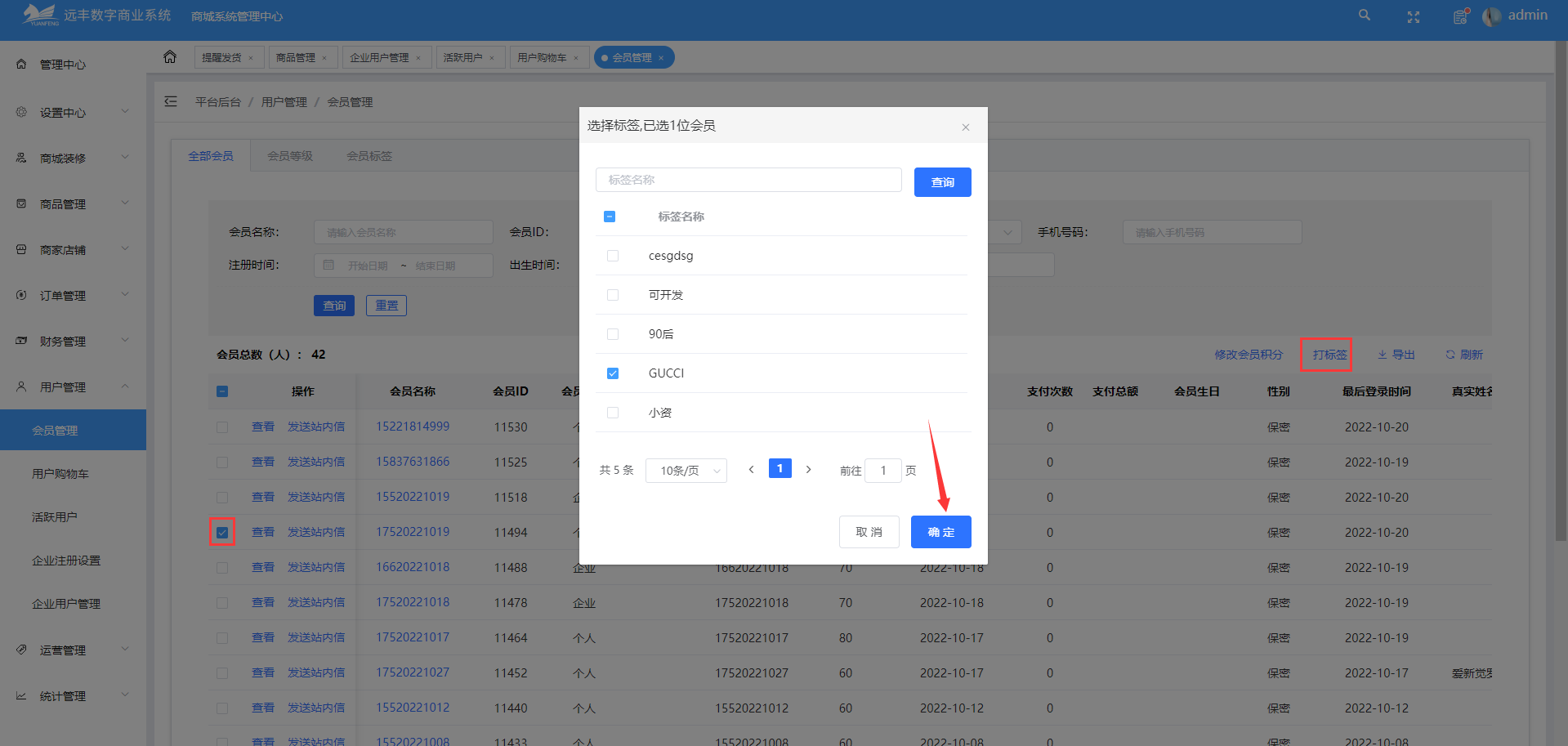Toggle select-all checkbox in tag dialog header

pos(610,217)
